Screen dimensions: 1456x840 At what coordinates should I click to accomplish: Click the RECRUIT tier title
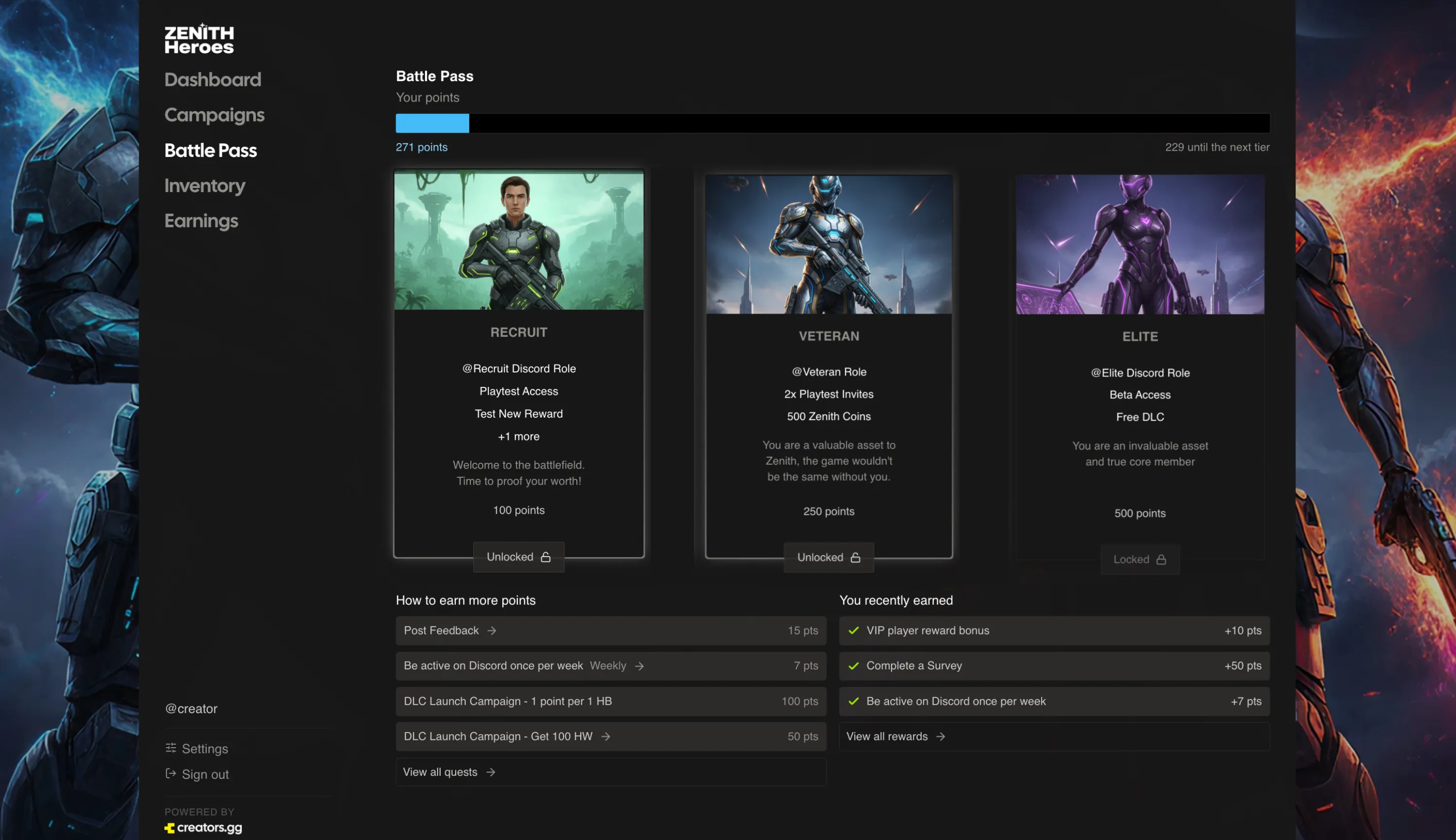[519, 332]
